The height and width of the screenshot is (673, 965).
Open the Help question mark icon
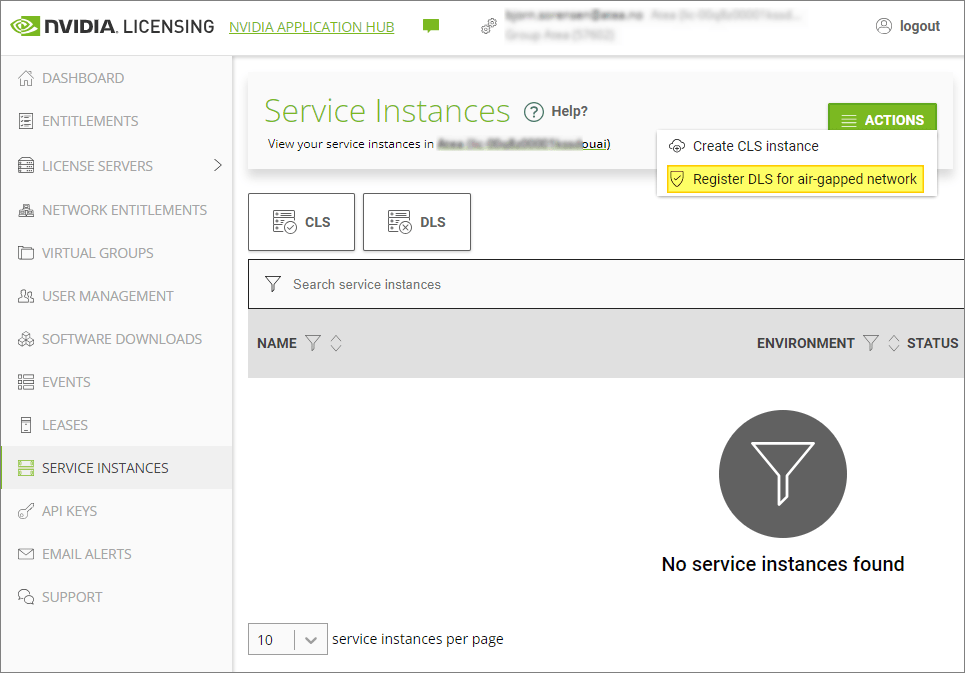[534, 111]
